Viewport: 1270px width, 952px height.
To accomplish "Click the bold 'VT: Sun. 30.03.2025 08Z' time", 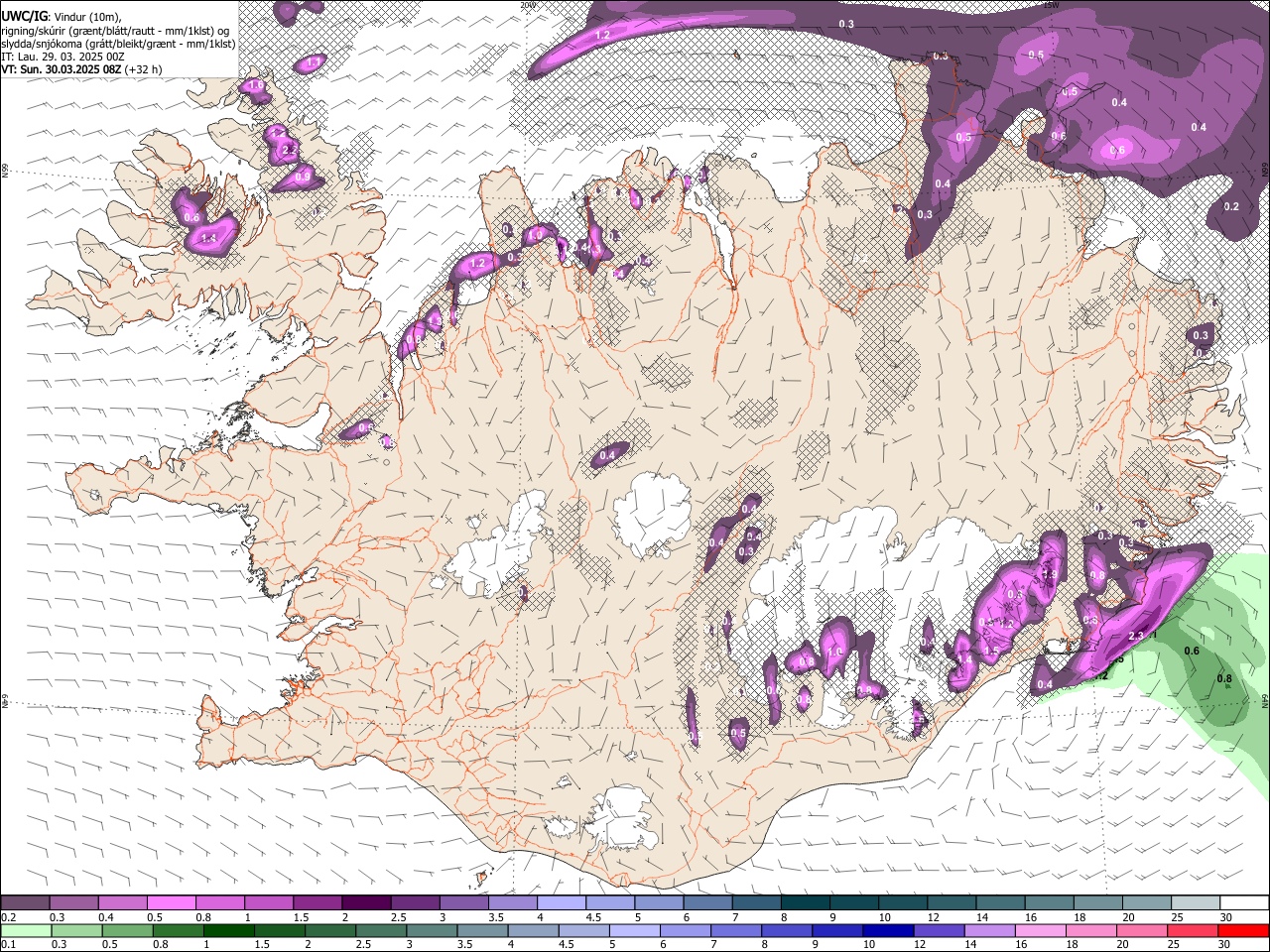I will coord(61,69).
